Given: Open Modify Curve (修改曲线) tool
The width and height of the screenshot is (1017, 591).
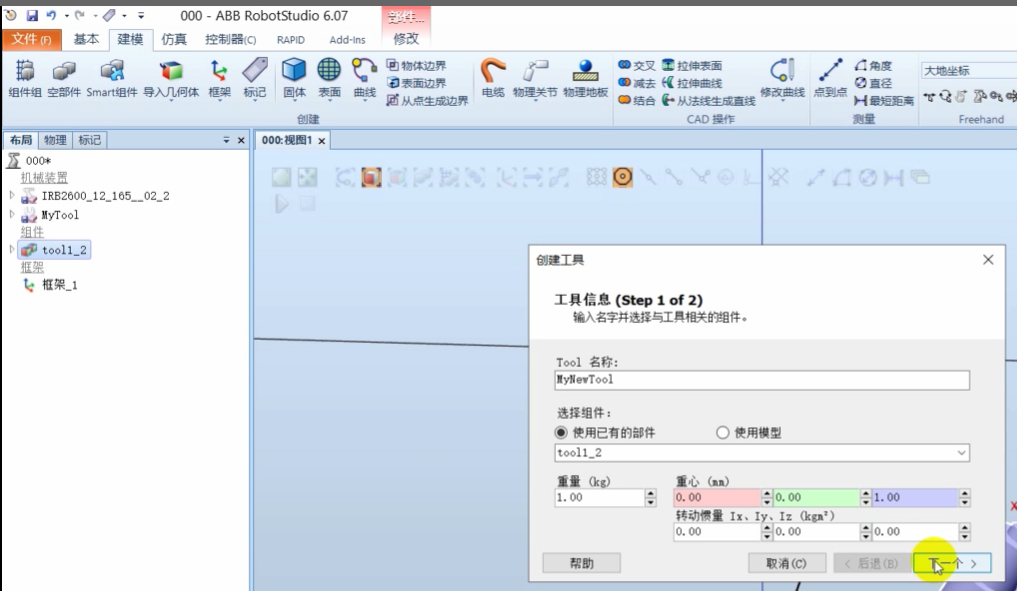Looking at the screenshot, I should (782, 78).
